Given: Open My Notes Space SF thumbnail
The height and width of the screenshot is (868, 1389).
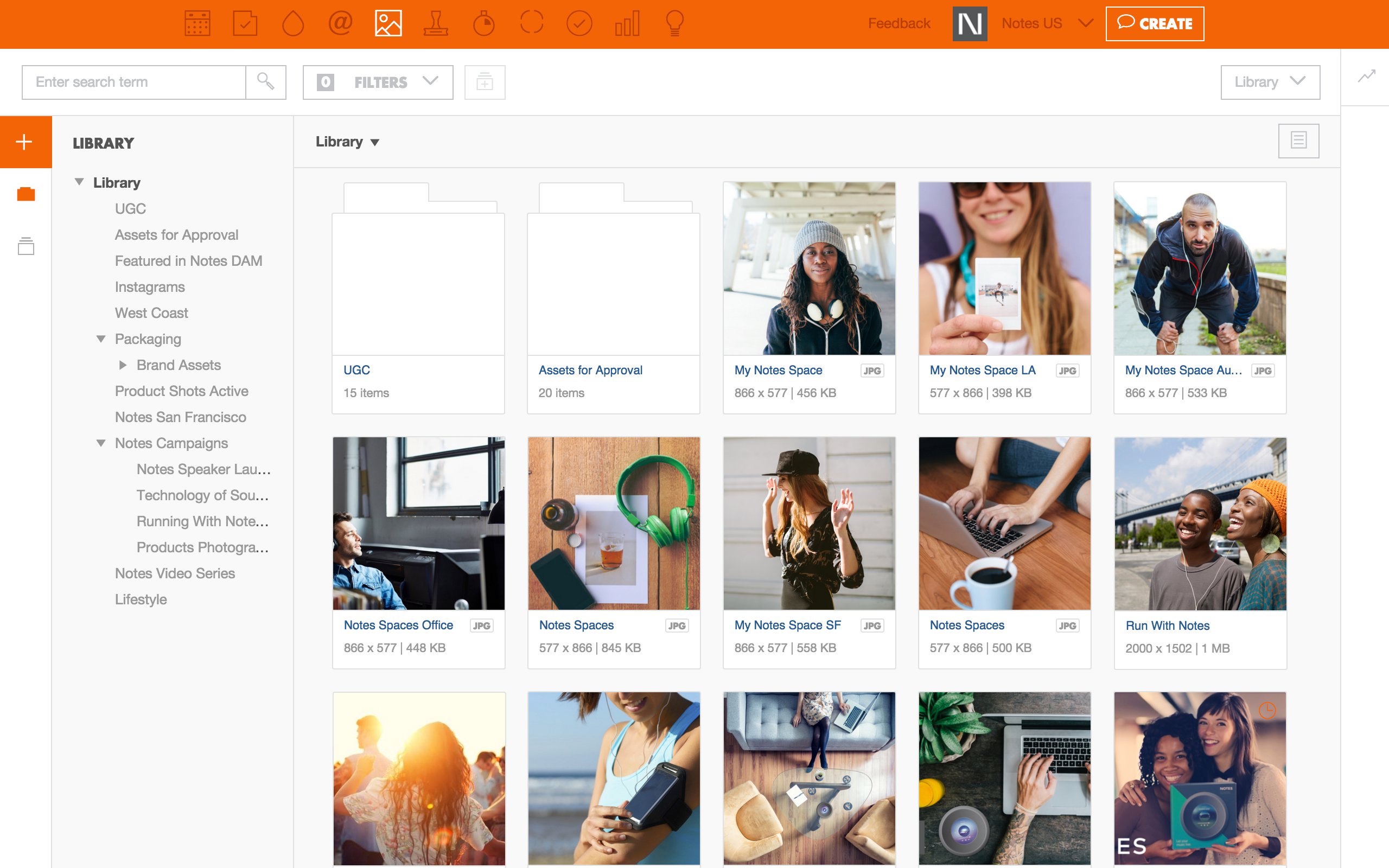Looking at the screenshot, I should (809, 523).
